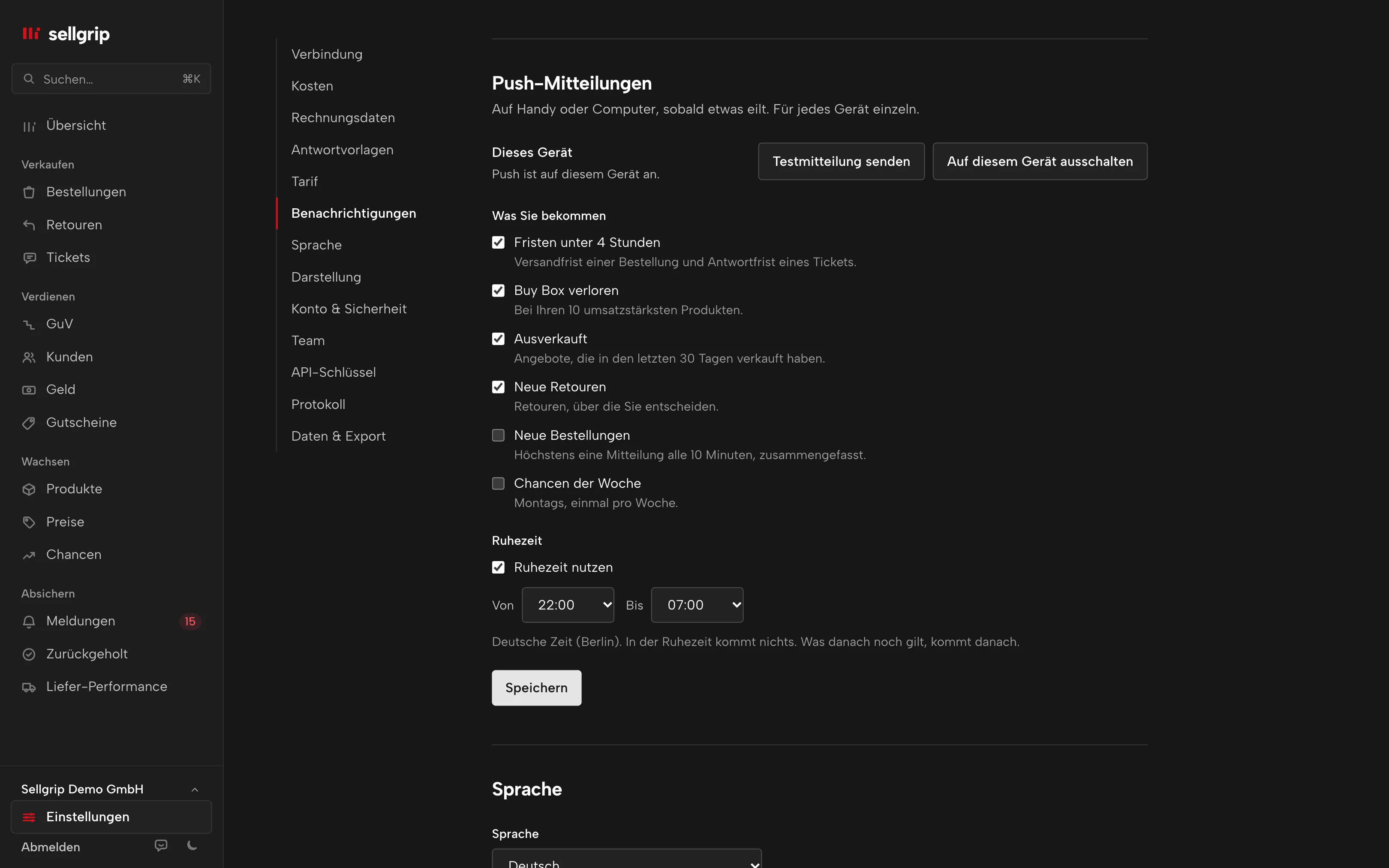Click the Chancen trend arrow icon
The height and width of the screenshot is (868, 1389).
[29, 555]
